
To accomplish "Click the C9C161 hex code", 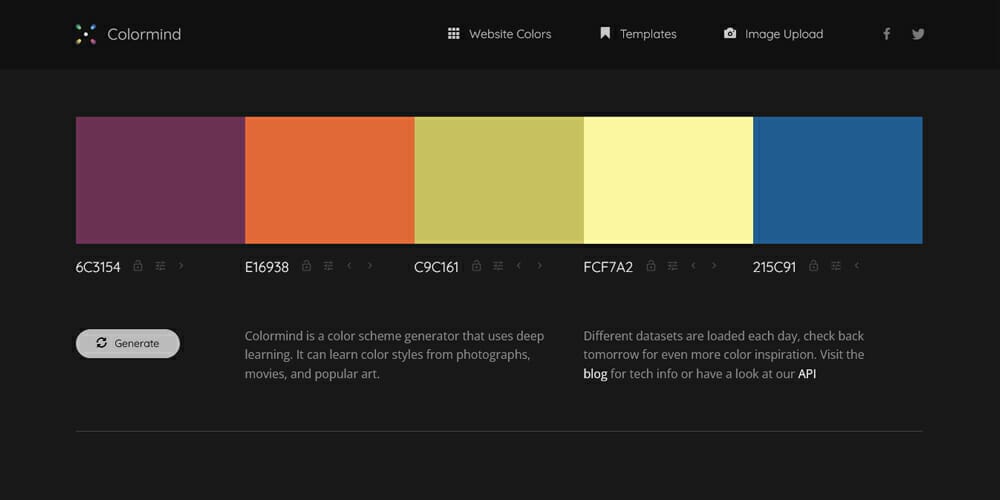I will click(x=436, y=267).
